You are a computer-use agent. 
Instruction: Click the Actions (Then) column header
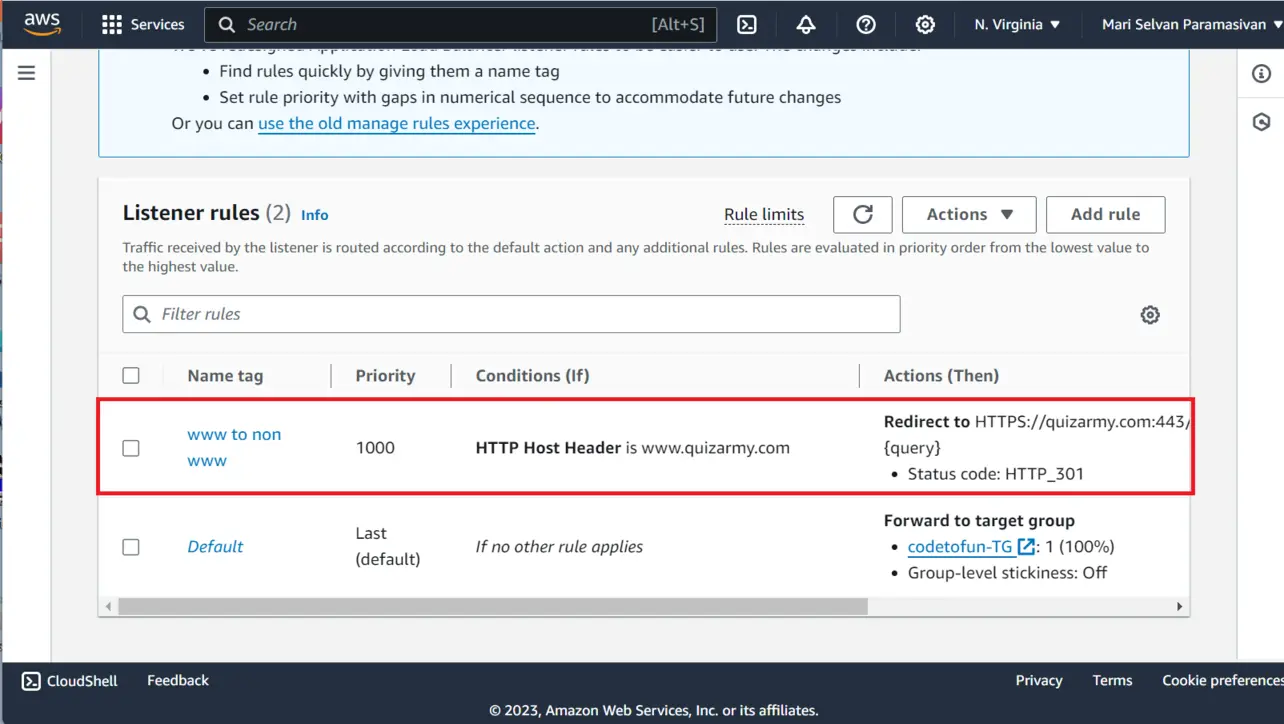941,376
